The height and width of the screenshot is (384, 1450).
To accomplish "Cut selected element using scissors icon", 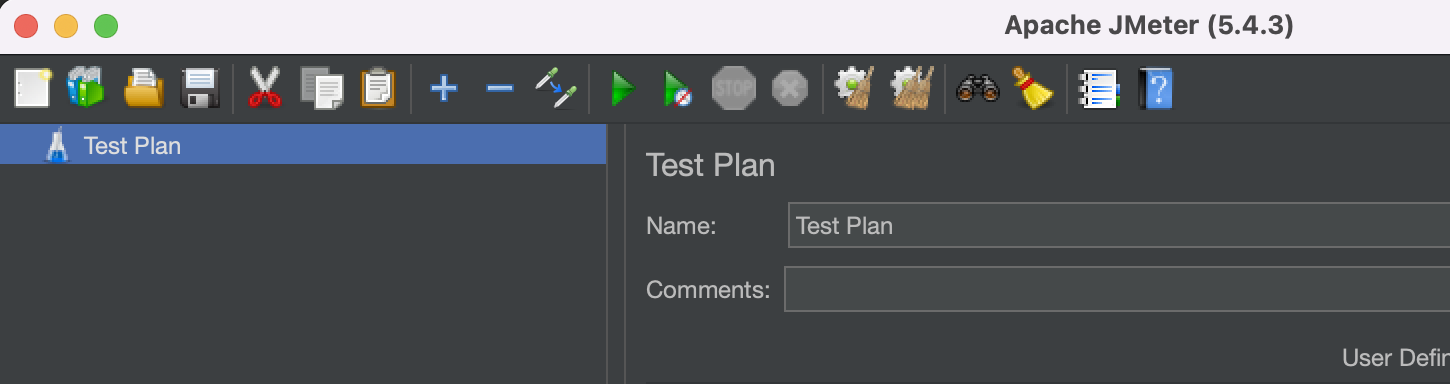I will [x=265, y=89].
